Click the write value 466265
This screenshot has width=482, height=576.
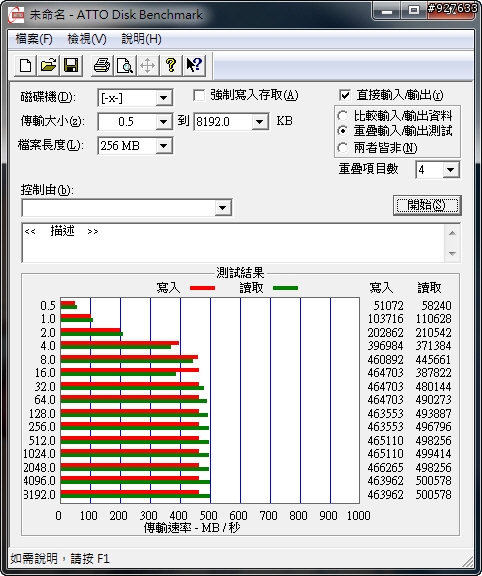[385, 468]
